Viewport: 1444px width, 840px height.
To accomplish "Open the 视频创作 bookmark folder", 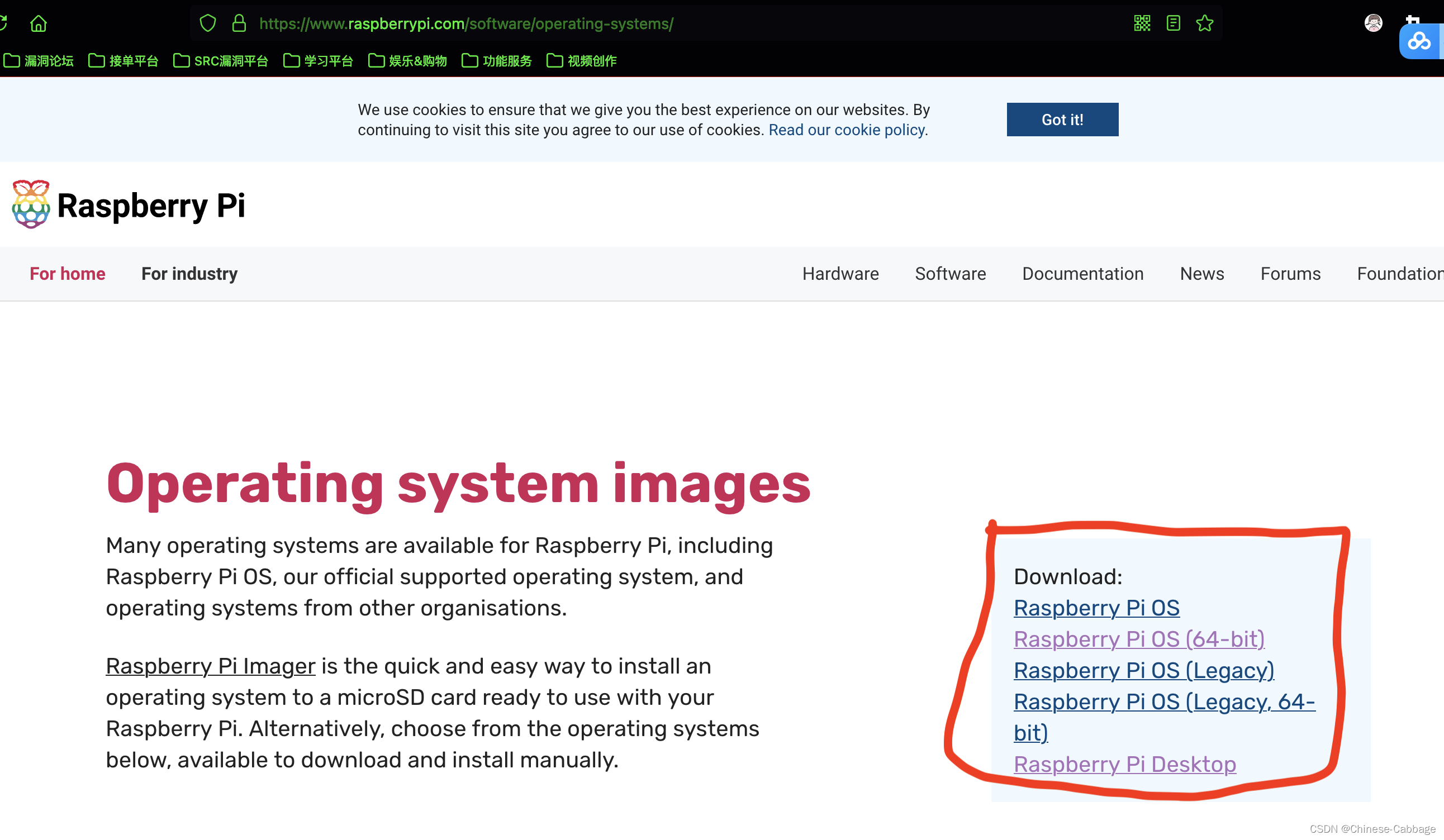I will coord(582,61).
